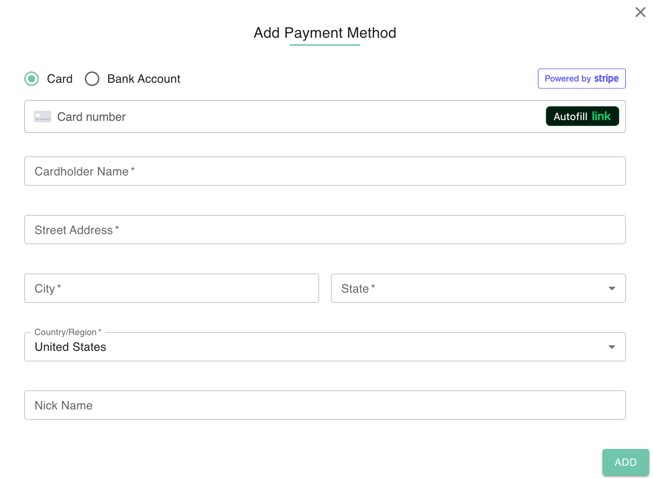Image resolution: width=653 pixels, height=479 pixels.
Task: Click the Autofill link button
Action: click(x=582, y=116)
